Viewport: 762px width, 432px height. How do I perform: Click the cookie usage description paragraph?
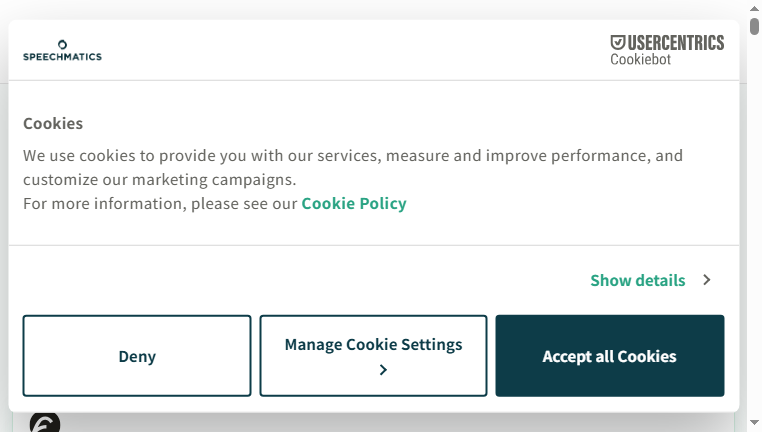pyautogui.click(x=353, y=168)
